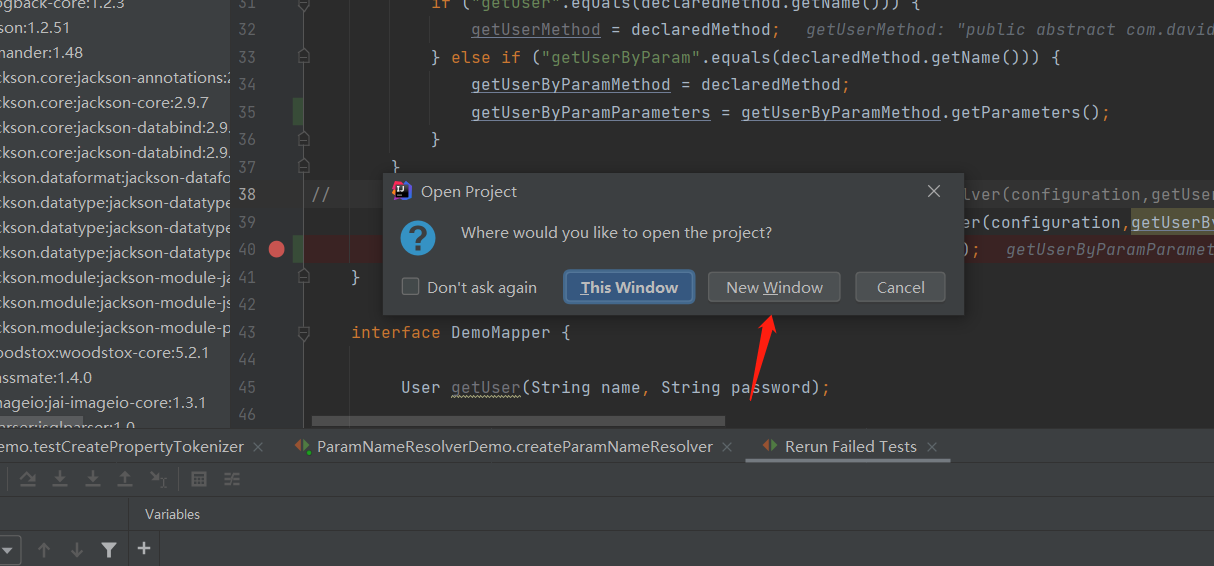The height and width of the screenshot is (566, 1214).
Task: Click the Step Over debugger icon
Action: coord(28,479)
